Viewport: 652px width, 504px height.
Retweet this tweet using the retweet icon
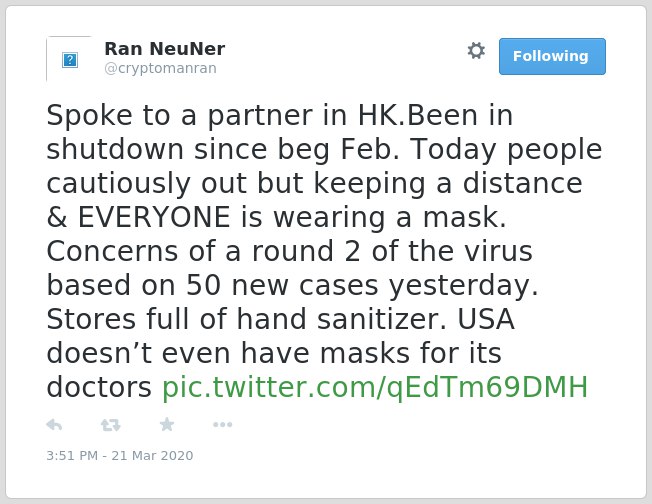110,425
